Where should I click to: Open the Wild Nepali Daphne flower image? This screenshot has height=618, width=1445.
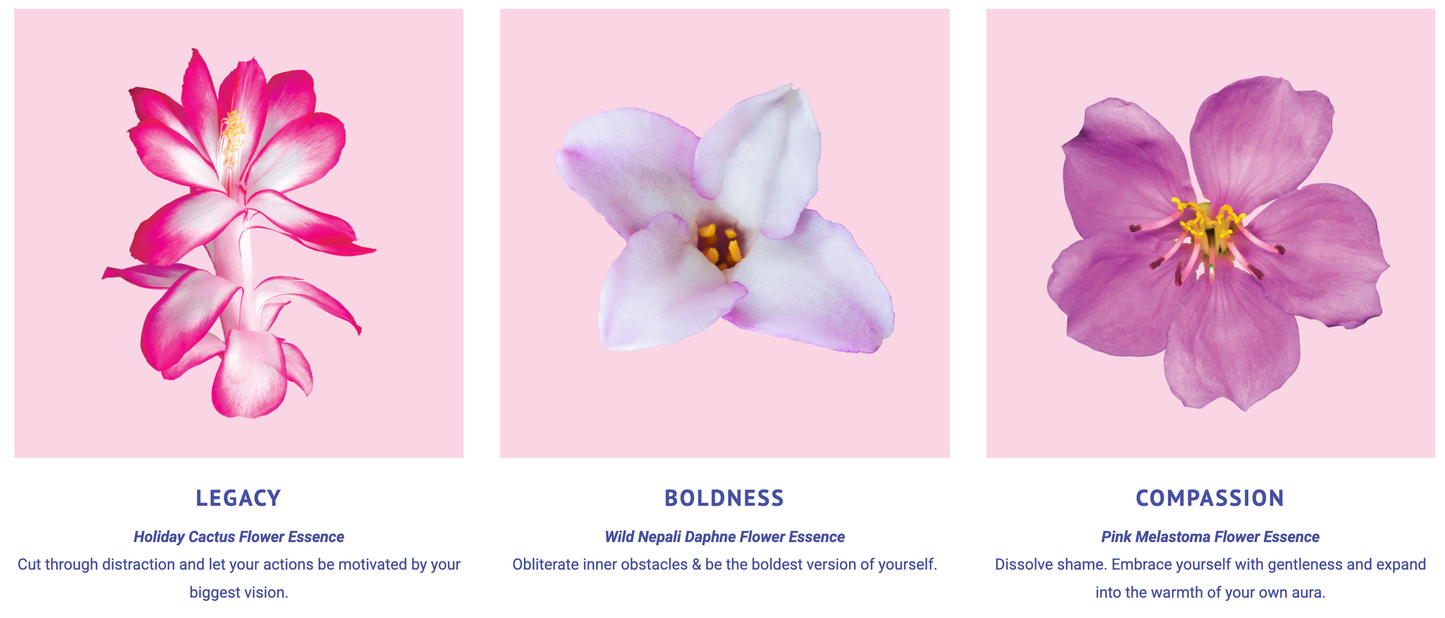[725, 233]
